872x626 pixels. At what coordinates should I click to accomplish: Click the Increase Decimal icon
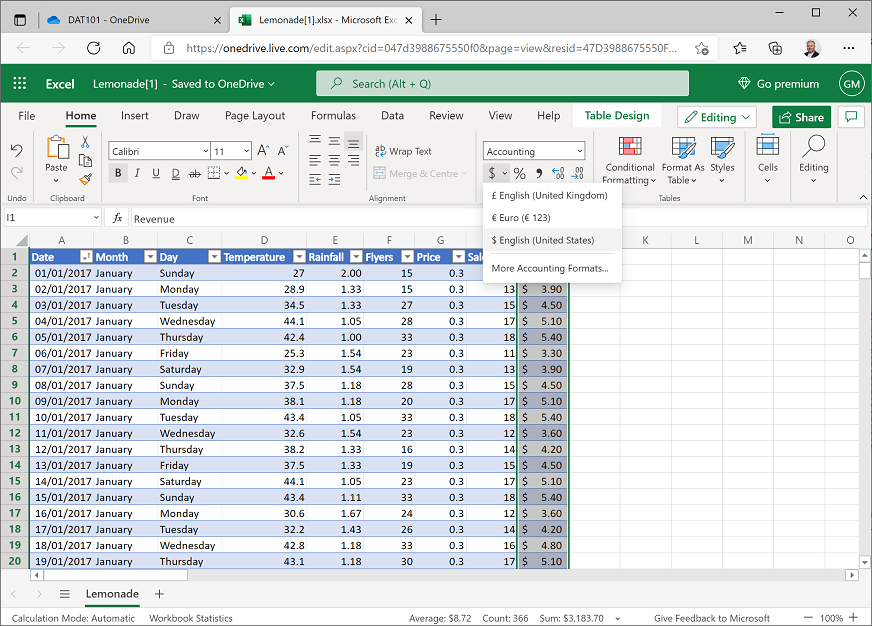(558, 172)
